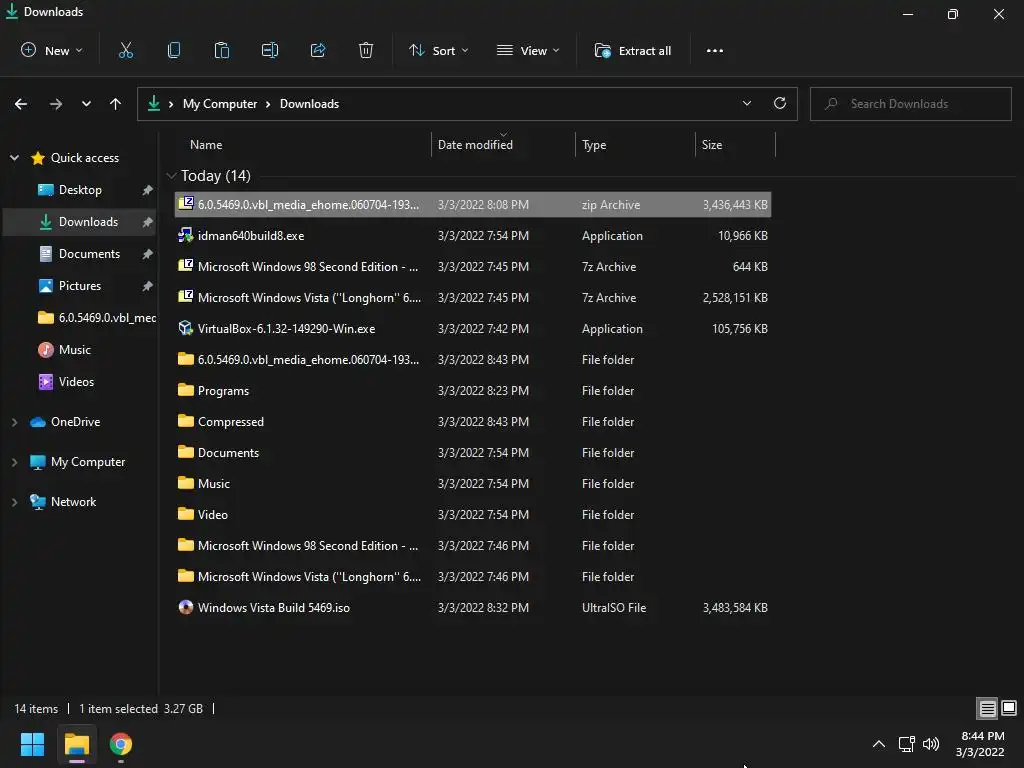Click the zip archive icon of 6.0.5469 file

click(186, 203)
